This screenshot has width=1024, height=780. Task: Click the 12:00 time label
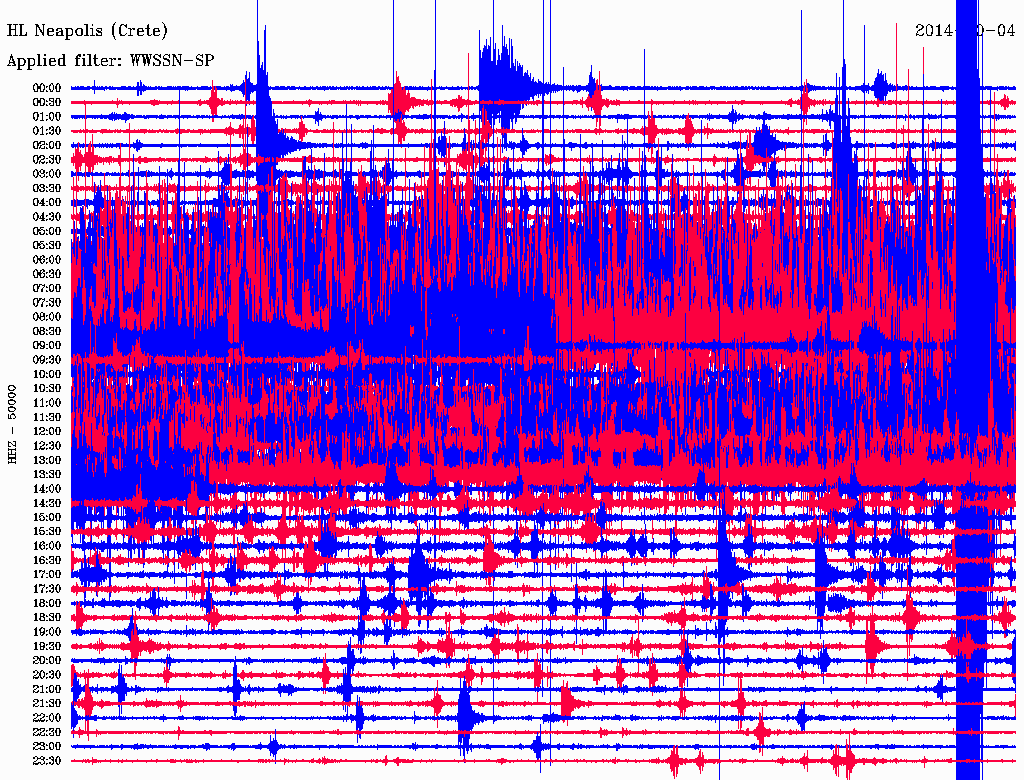click(47, 432)
